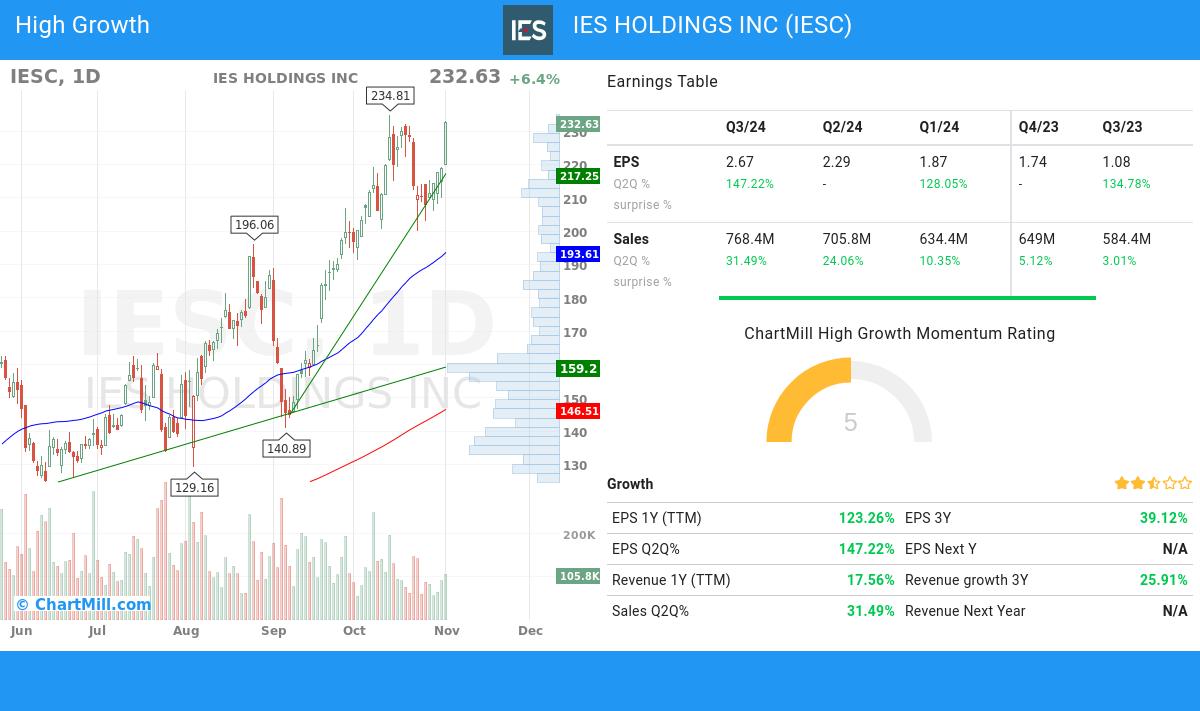Click the +6.4% change value

(x=534, y=79)
